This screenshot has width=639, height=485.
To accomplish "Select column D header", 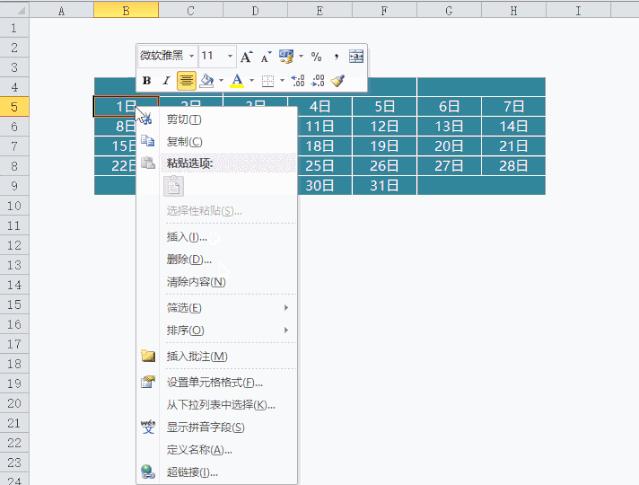I will 255,10.
